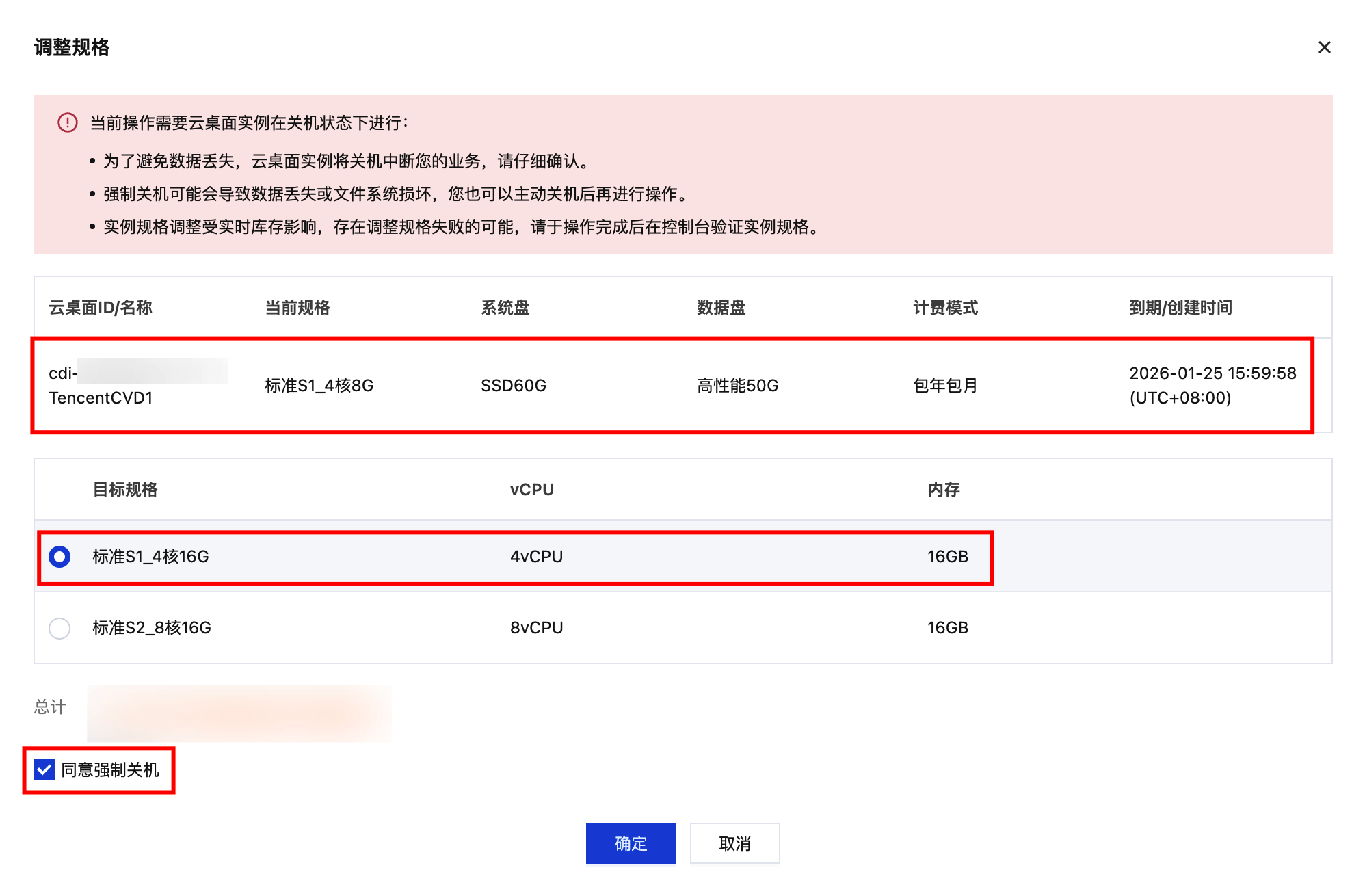Screen dimensions: 1365x896
Task: Click the 同意强制关机 label text
Action: tap(110, 770)
